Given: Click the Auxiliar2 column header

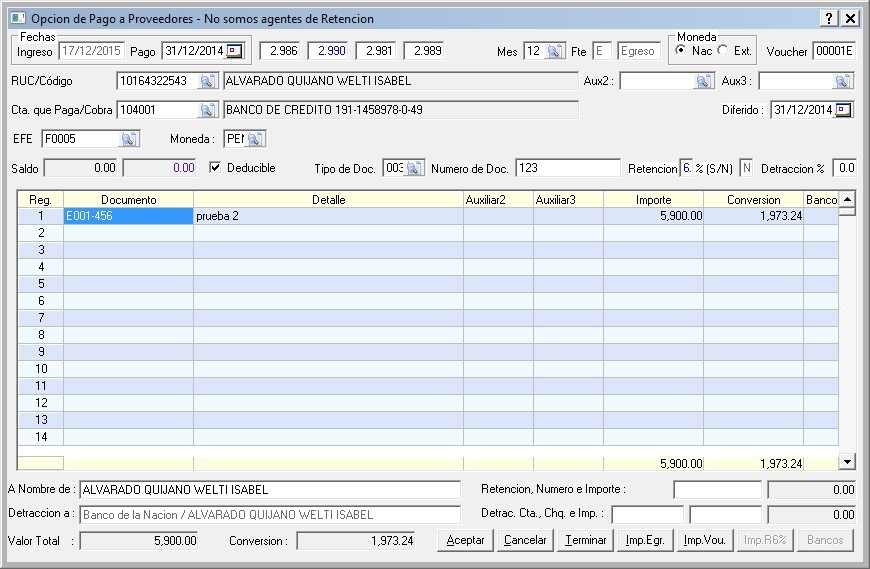Looking at the screenshot, I should click(x=498, y=200).
